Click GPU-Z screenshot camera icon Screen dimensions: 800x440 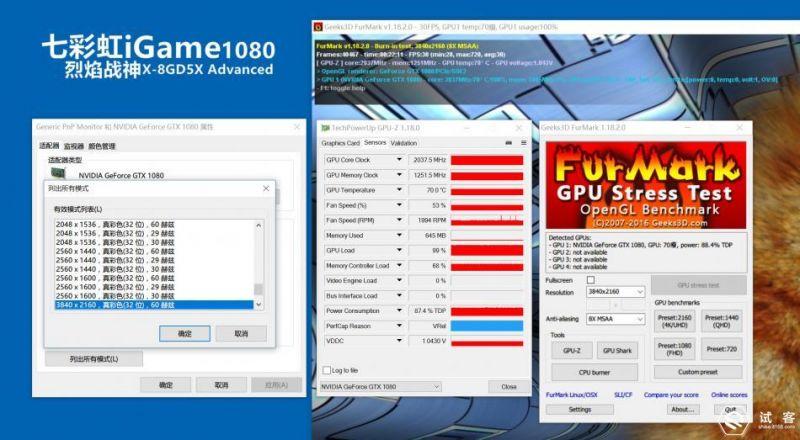coord(508,143)
